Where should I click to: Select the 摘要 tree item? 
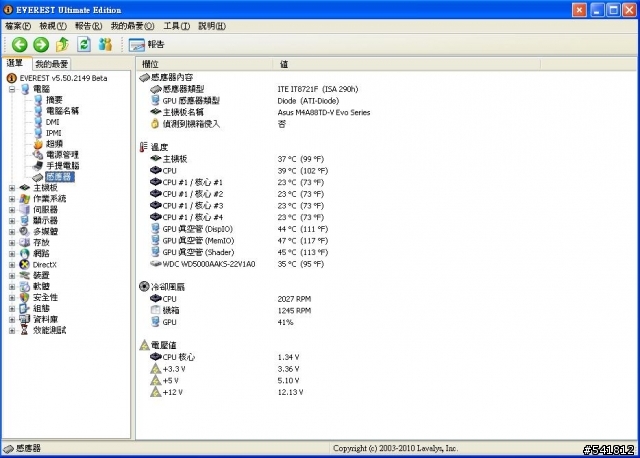(x=54, y=100)
